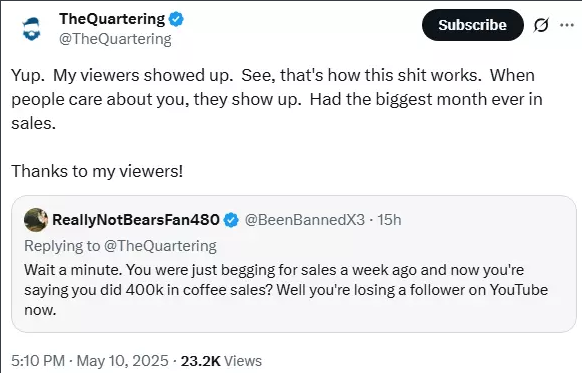The image size is (582, 373).
Task: Visit the @BeenBannedX3 handle
Action: [x=305, y=220]
